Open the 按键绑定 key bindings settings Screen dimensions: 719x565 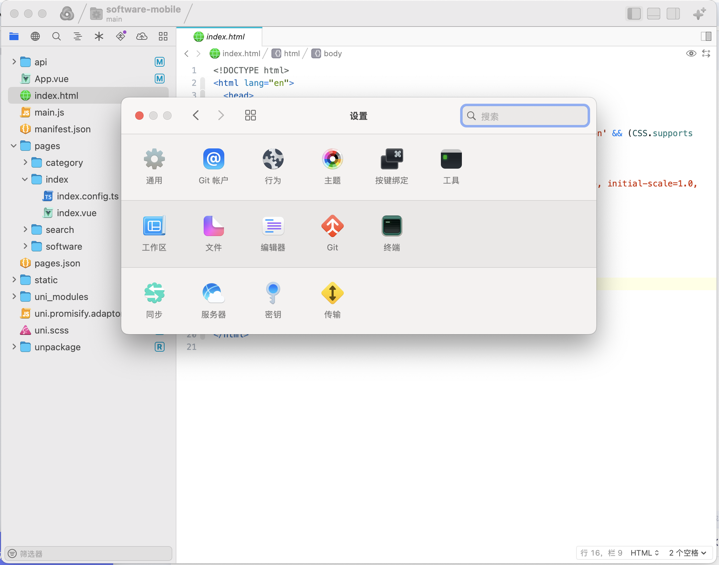click(391, 165)
